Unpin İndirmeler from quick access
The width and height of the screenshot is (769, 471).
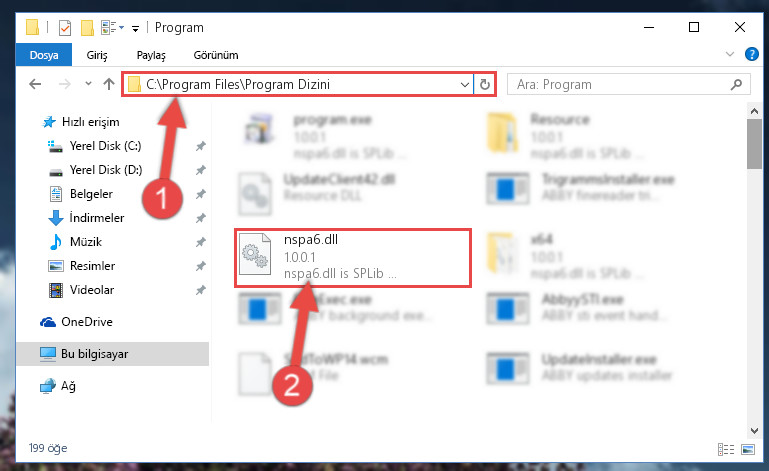(201, 218)
